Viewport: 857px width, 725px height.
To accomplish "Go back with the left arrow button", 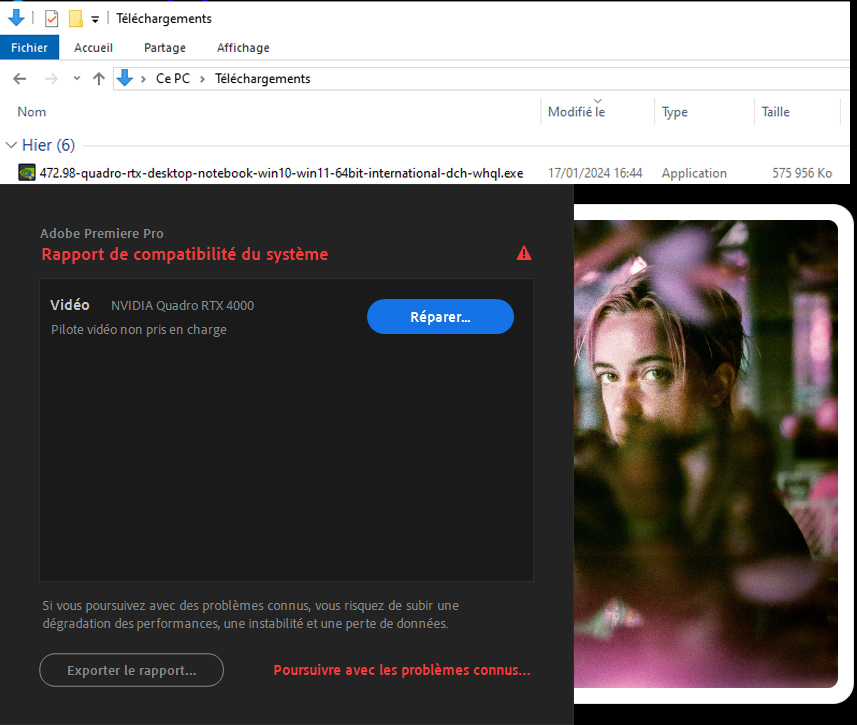I will tap(20, 79).
